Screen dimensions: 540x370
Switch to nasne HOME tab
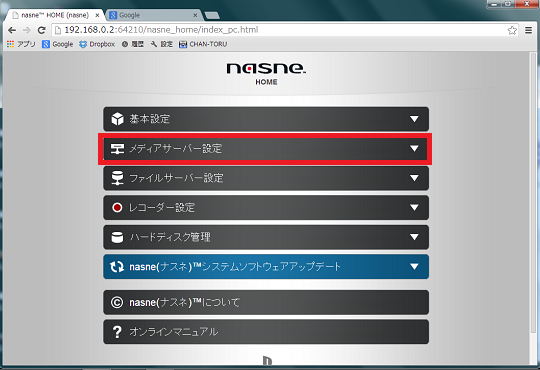55,15
